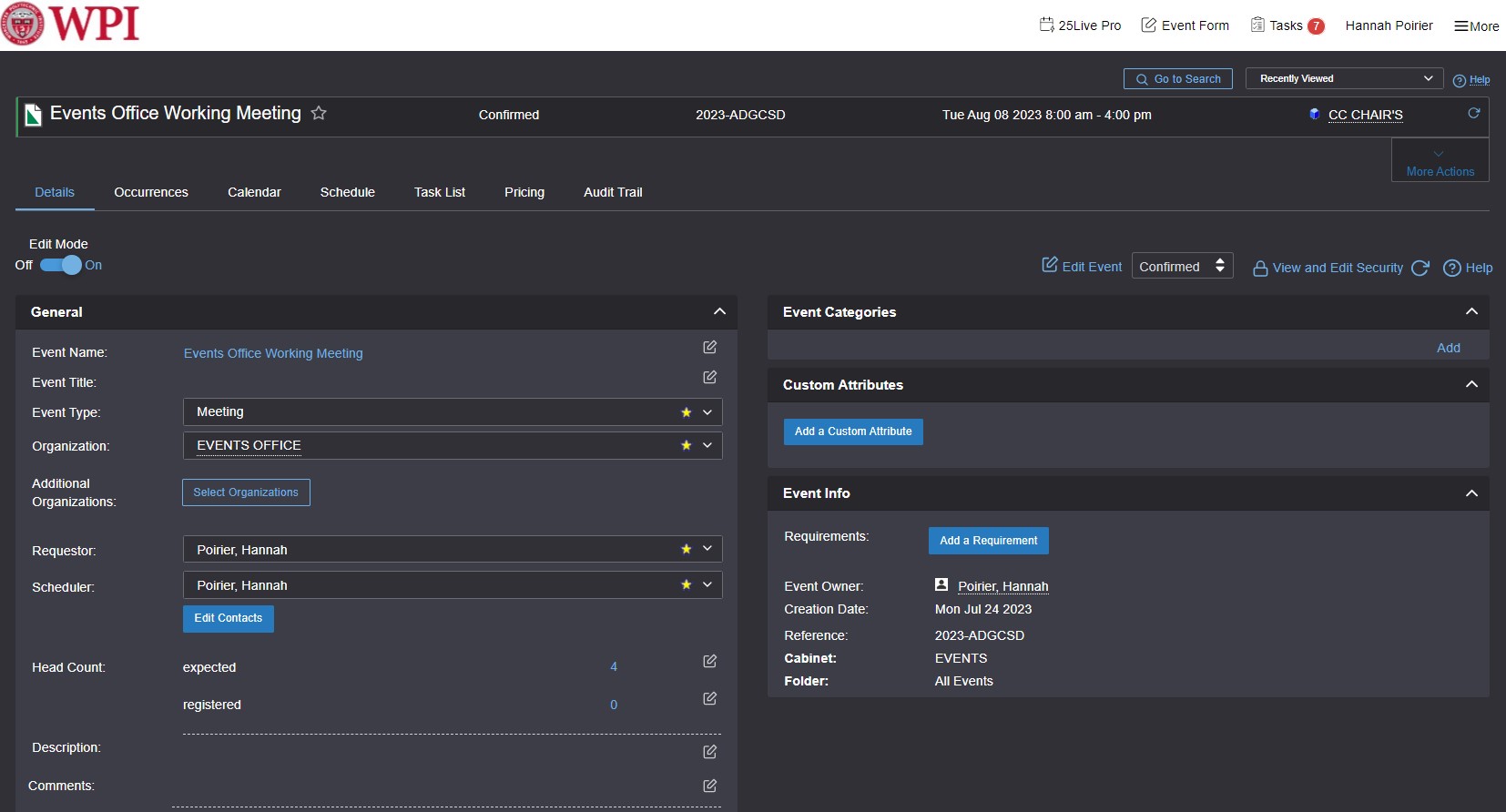The width and height of the screenshot is (1506, 812).
Task: Click the refresh icon beside CC CHAIR'S
Action: tap(1473, 114)
